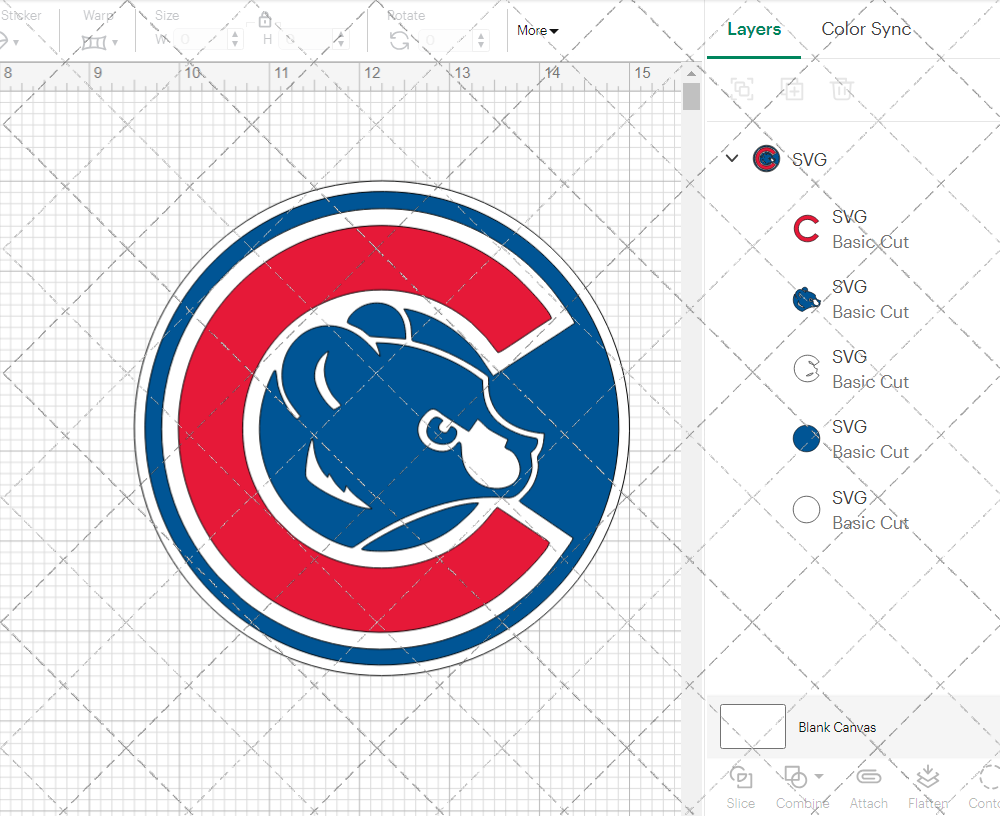
Task: Click the Rotate icon in toolbar
Action: click(x=400, y=41)
